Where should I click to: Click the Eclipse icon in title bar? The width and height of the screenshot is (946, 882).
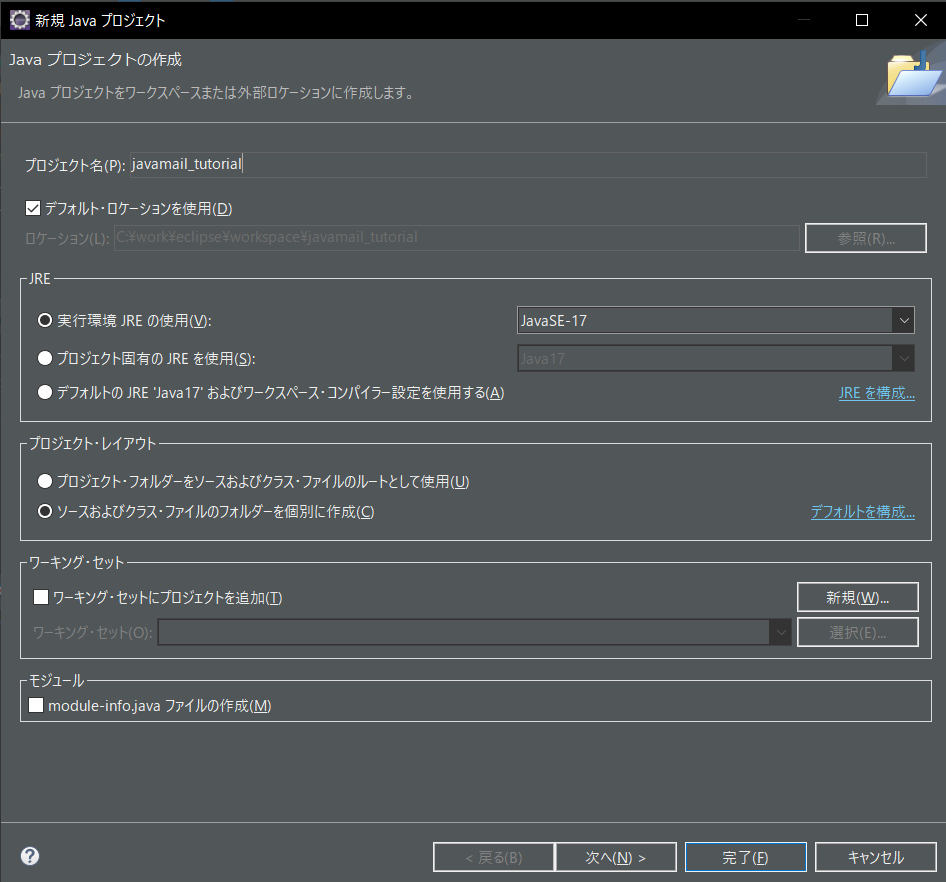pyautogui.click(x=19, y=19)
